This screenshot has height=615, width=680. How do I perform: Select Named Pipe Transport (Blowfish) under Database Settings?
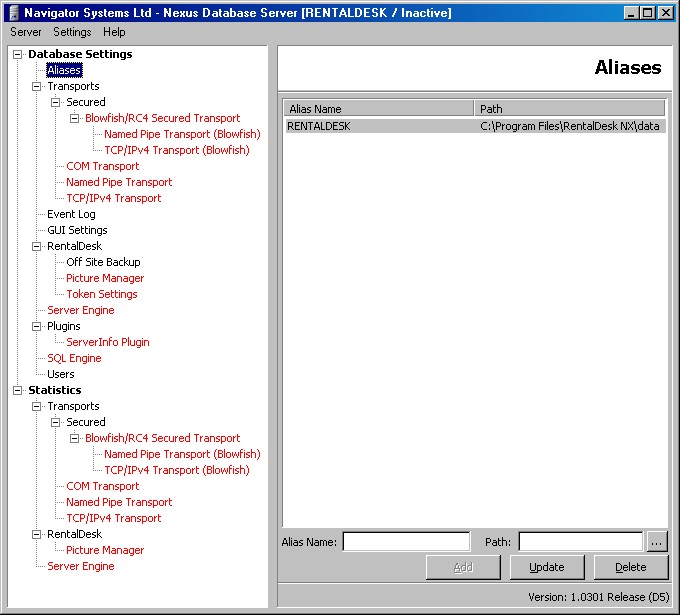pos(182,134)
